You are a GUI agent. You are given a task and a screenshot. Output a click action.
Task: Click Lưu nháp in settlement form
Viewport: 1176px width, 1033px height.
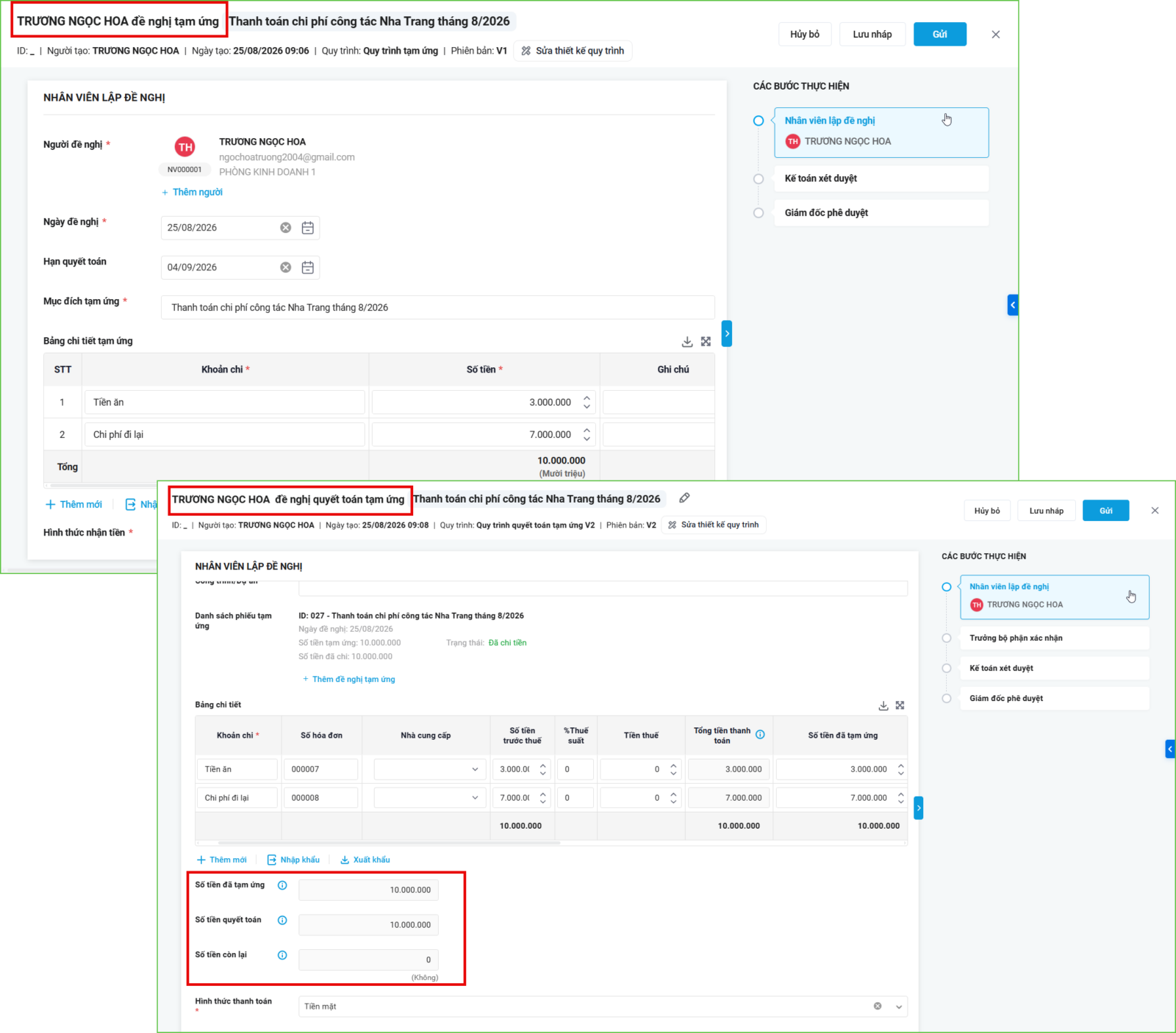[x=1047, y=511]
